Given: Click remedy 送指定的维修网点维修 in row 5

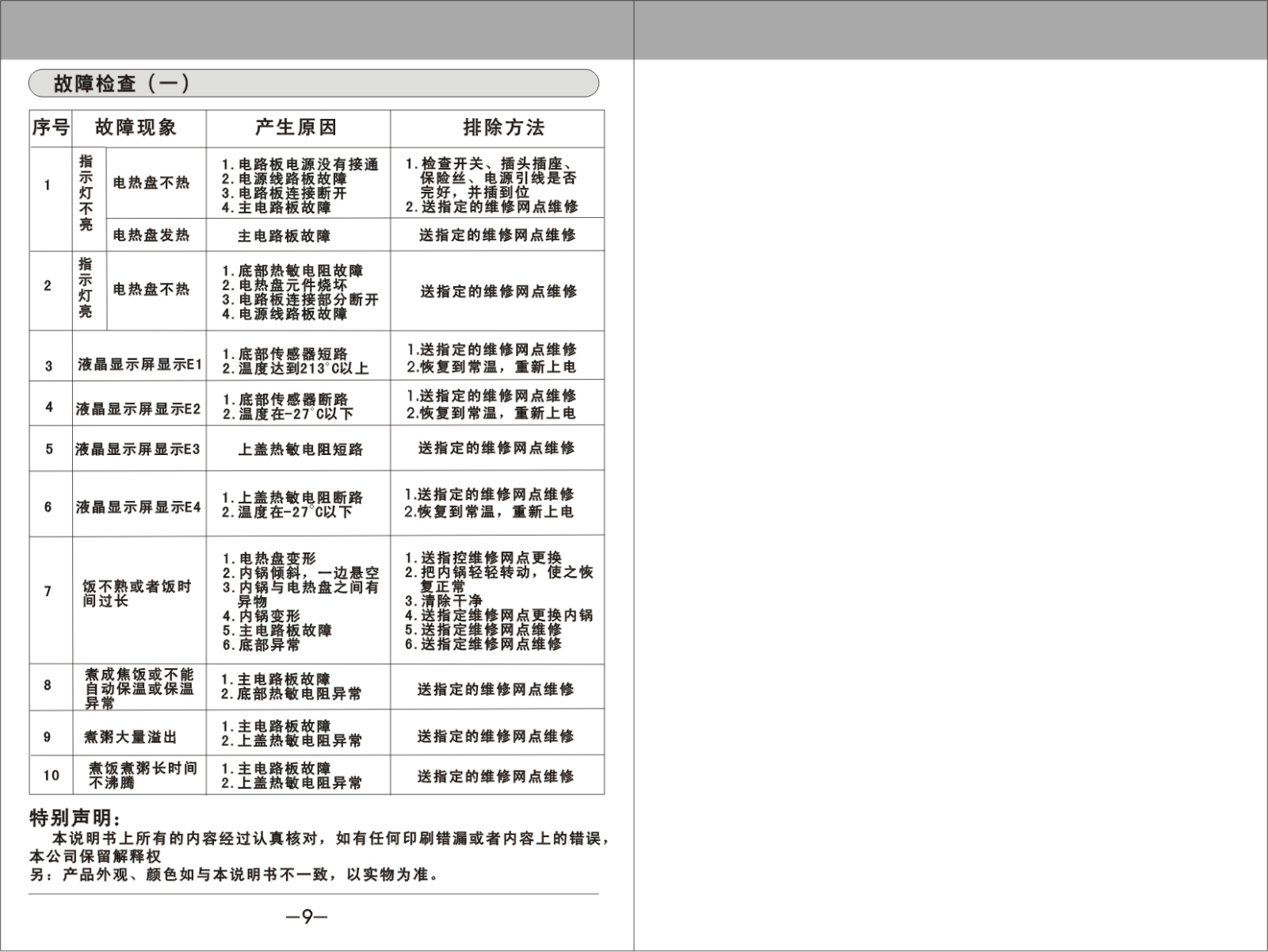Looking at the screenshot, I should (497, 448).
